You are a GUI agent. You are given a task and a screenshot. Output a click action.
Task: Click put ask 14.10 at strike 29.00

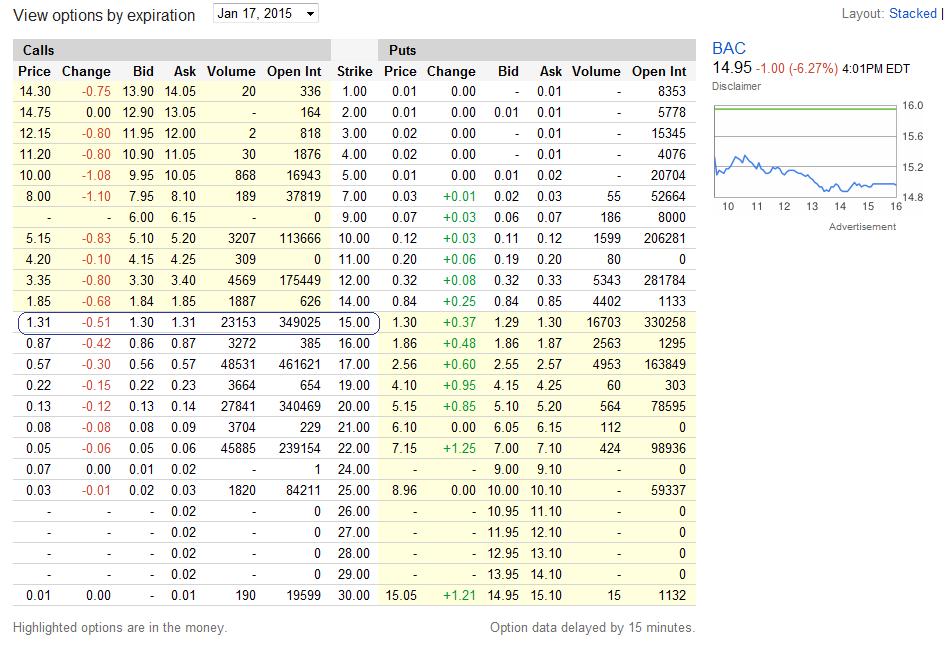(x=546, y=574)
